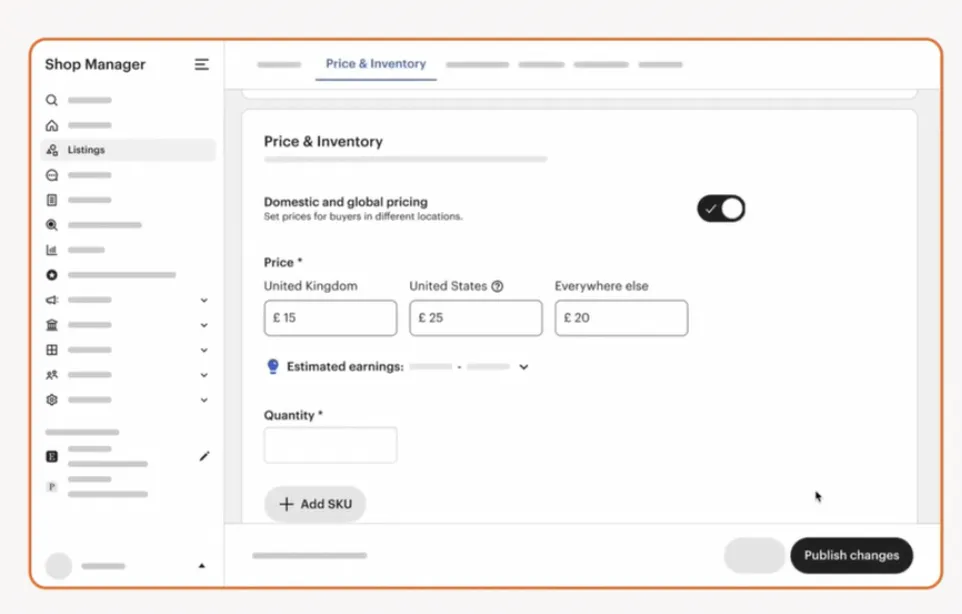Collapse sidebar using the Shop Manager menu icon
Viewport: 962px width, 614px height.
point(202,65)
